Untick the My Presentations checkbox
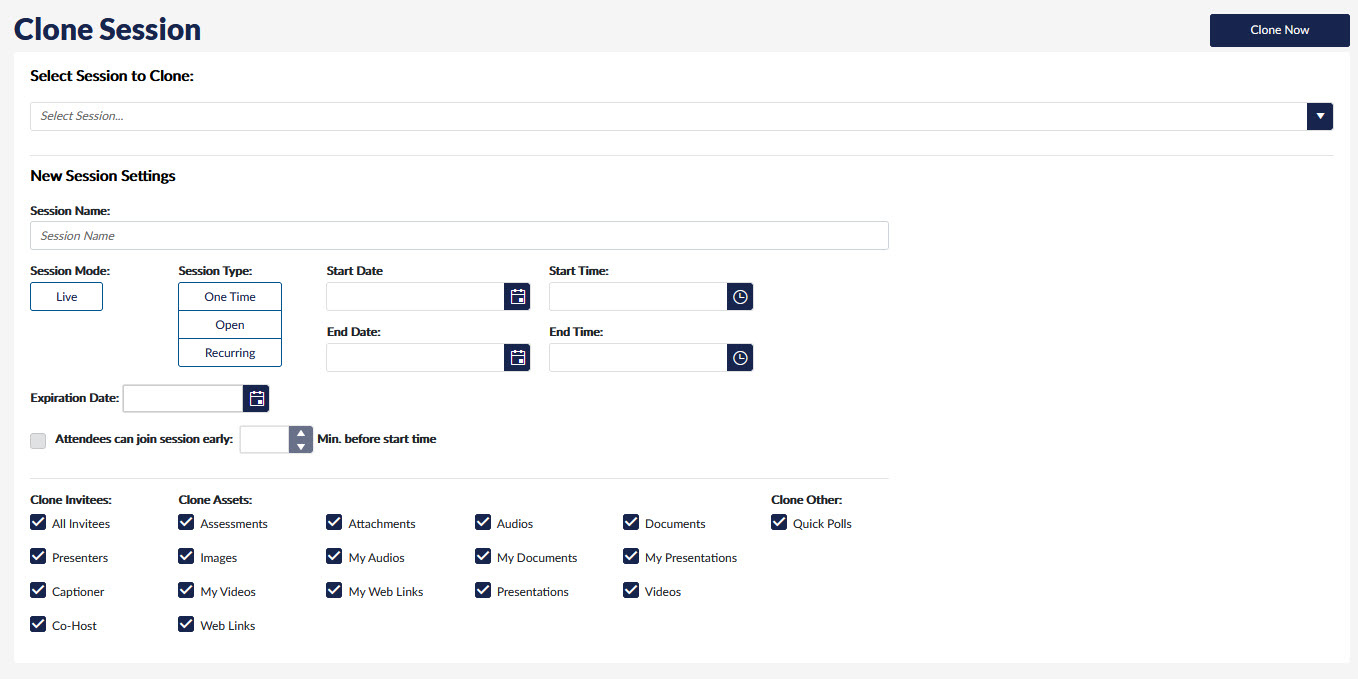 [x=631, y=557]
